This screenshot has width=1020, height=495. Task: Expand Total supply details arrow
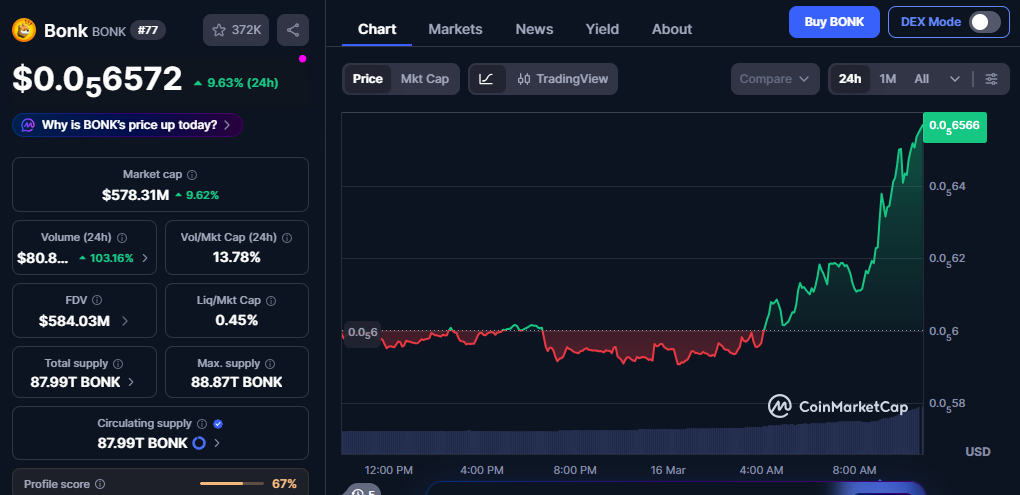131,382
